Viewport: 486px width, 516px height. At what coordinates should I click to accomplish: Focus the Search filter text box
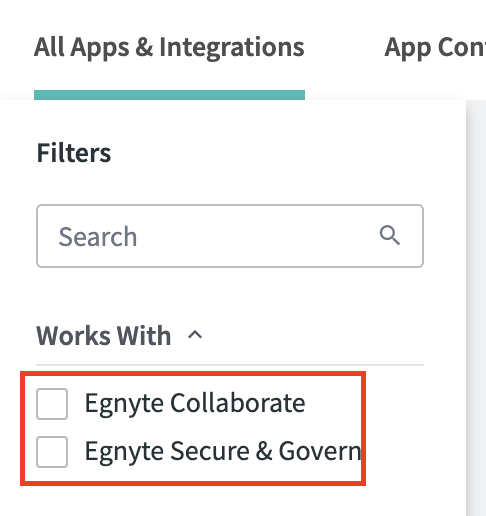pyautogui.click(x=230, y=236)
